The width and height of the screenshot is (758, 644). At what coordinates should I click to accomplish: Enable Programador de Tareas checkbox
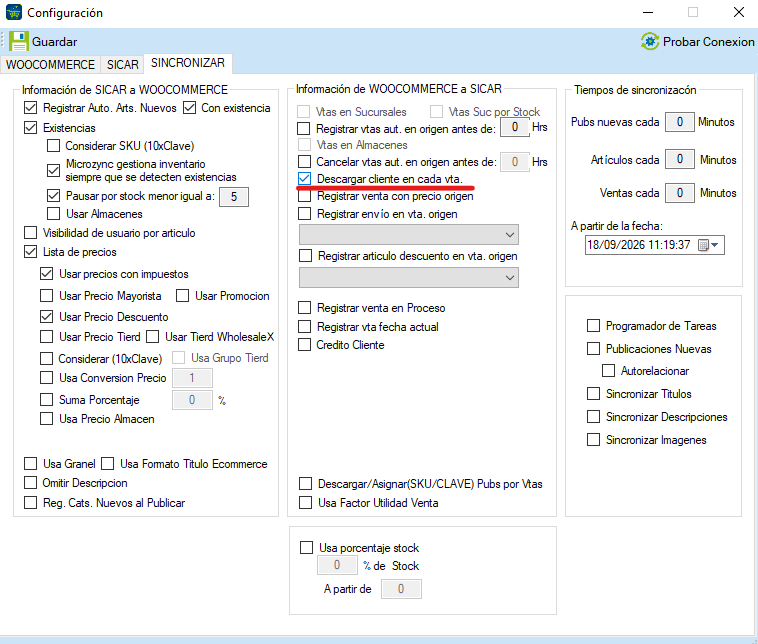593,326
